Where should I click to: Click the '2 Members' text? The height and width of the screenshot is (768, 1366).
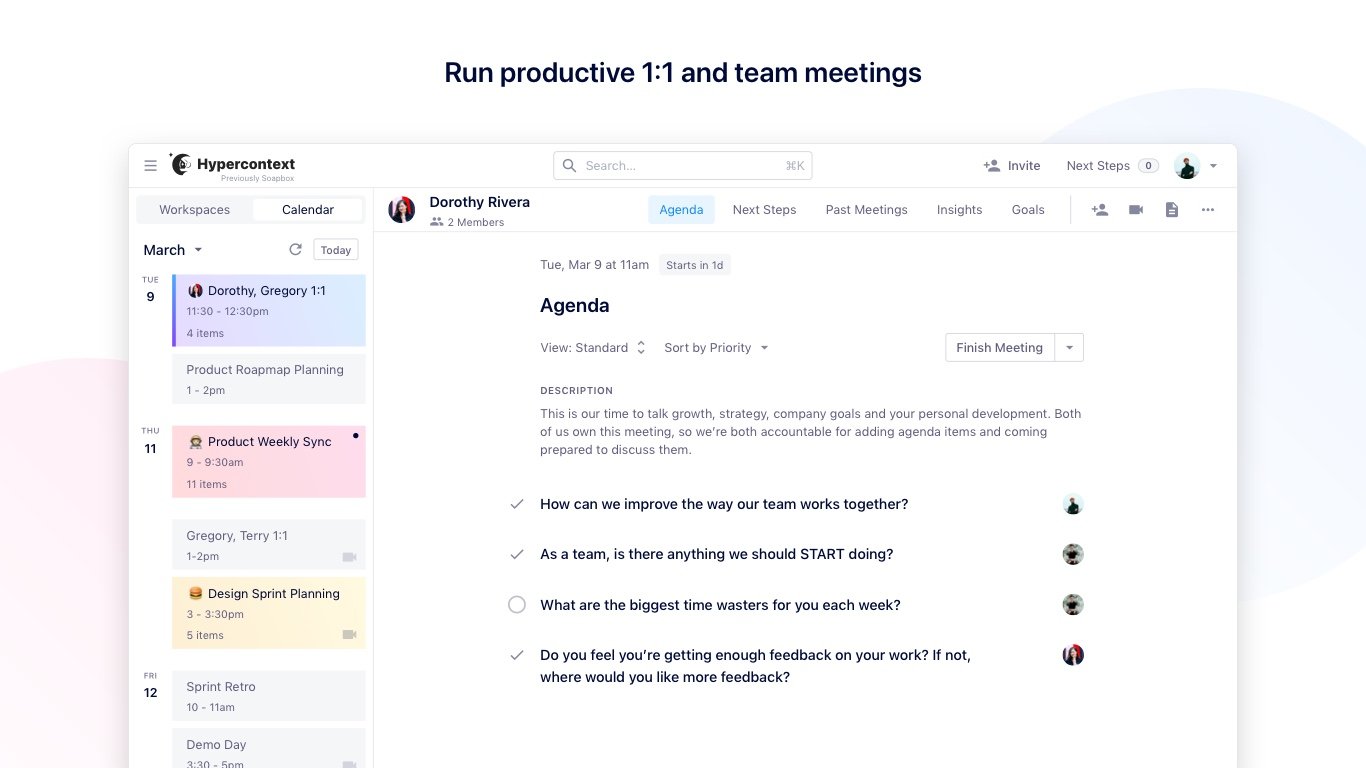(476, 222)
